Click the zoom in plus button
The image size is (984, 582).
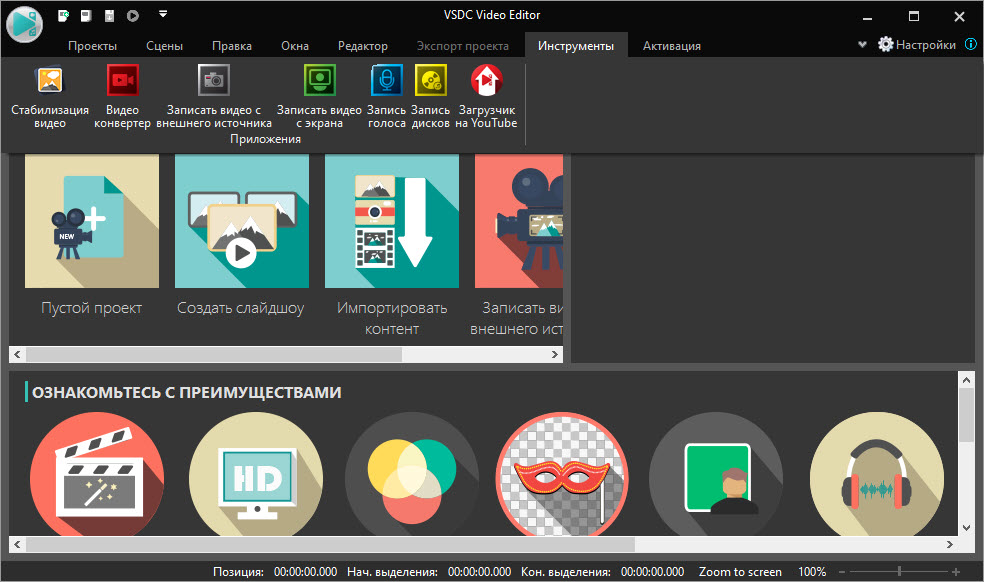956,572
